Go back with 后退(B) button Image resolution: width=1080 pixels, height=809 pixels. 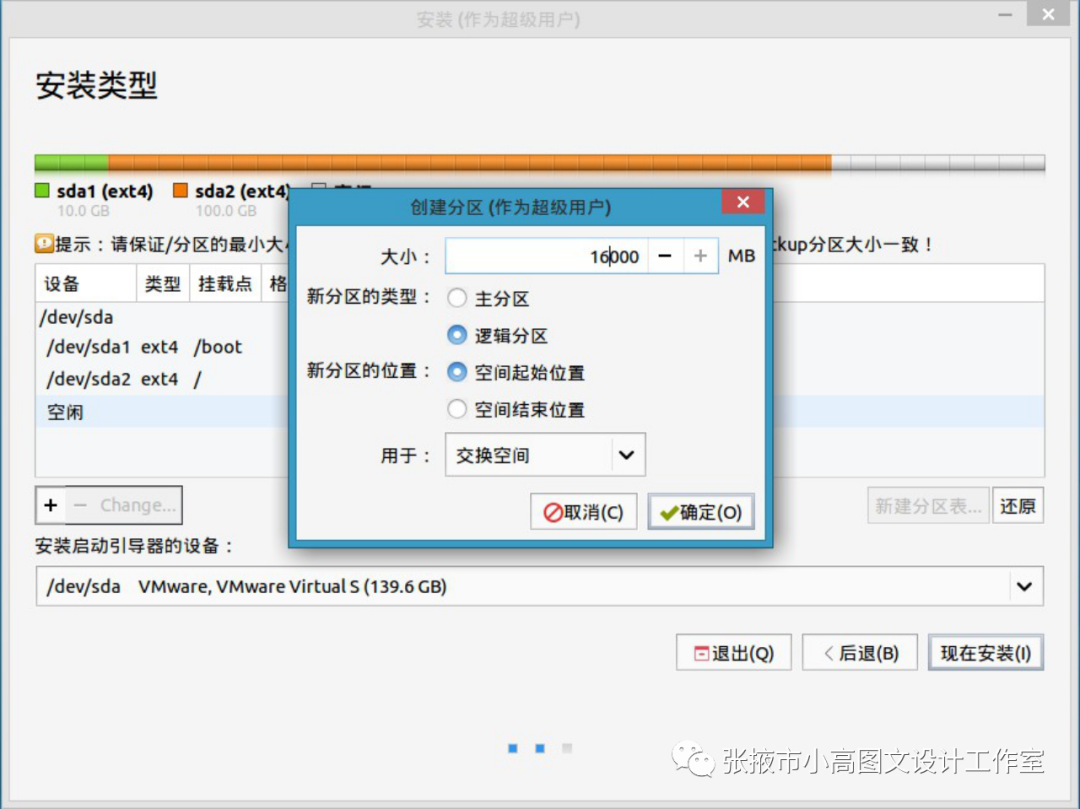[860, 652]
